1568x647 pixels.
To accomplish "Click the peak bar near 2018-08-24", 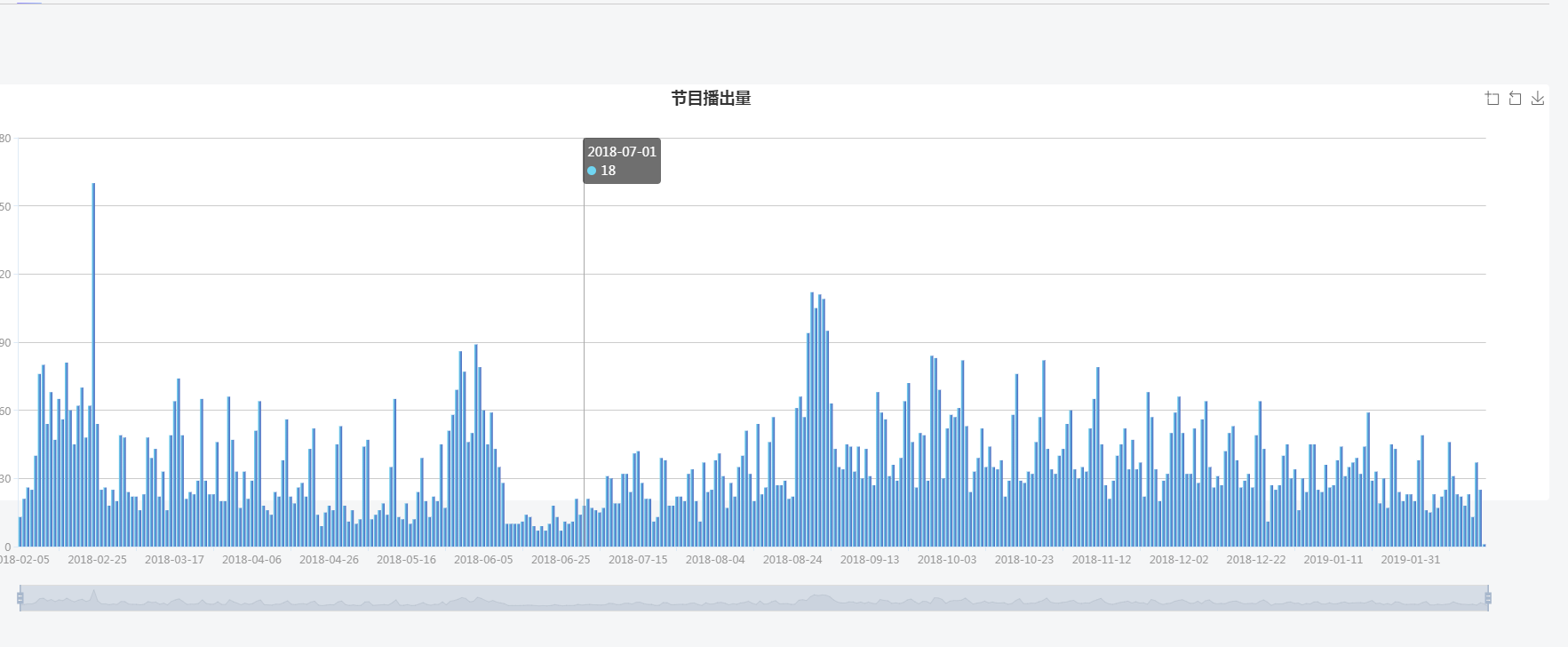I will click(x=812, y=418).
